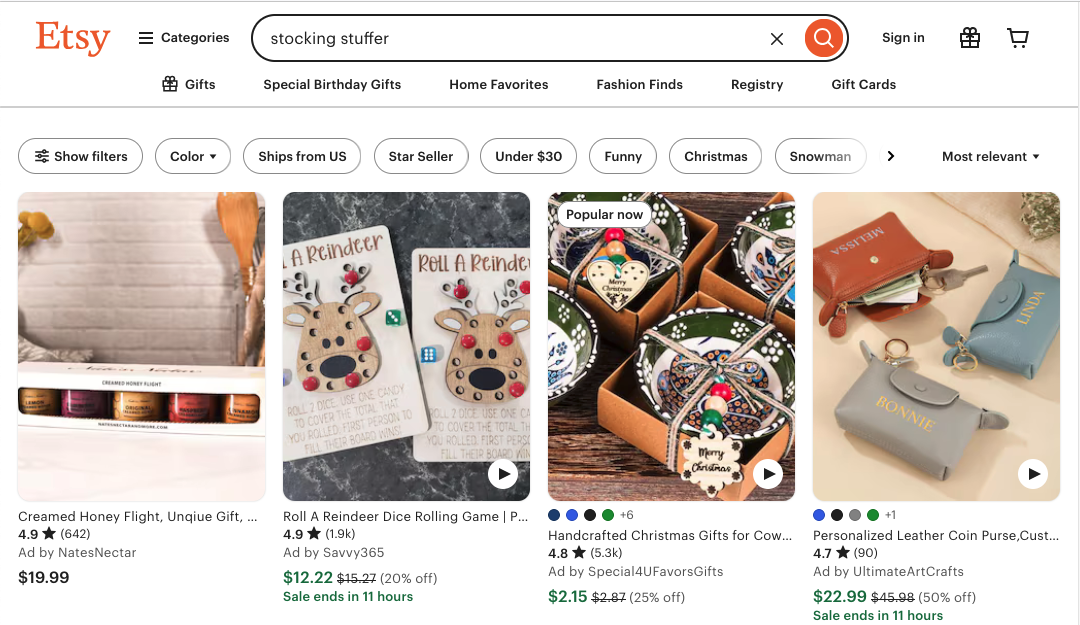Toggle the Star Seller filter
Screen dimensions: 1080x625
[x=421, y=156]
